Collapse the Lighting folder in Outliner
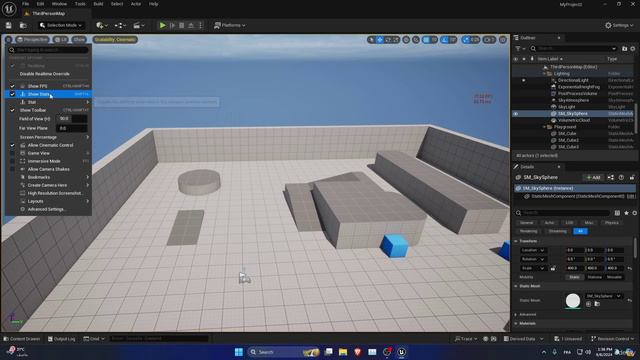 pos(544,73)
